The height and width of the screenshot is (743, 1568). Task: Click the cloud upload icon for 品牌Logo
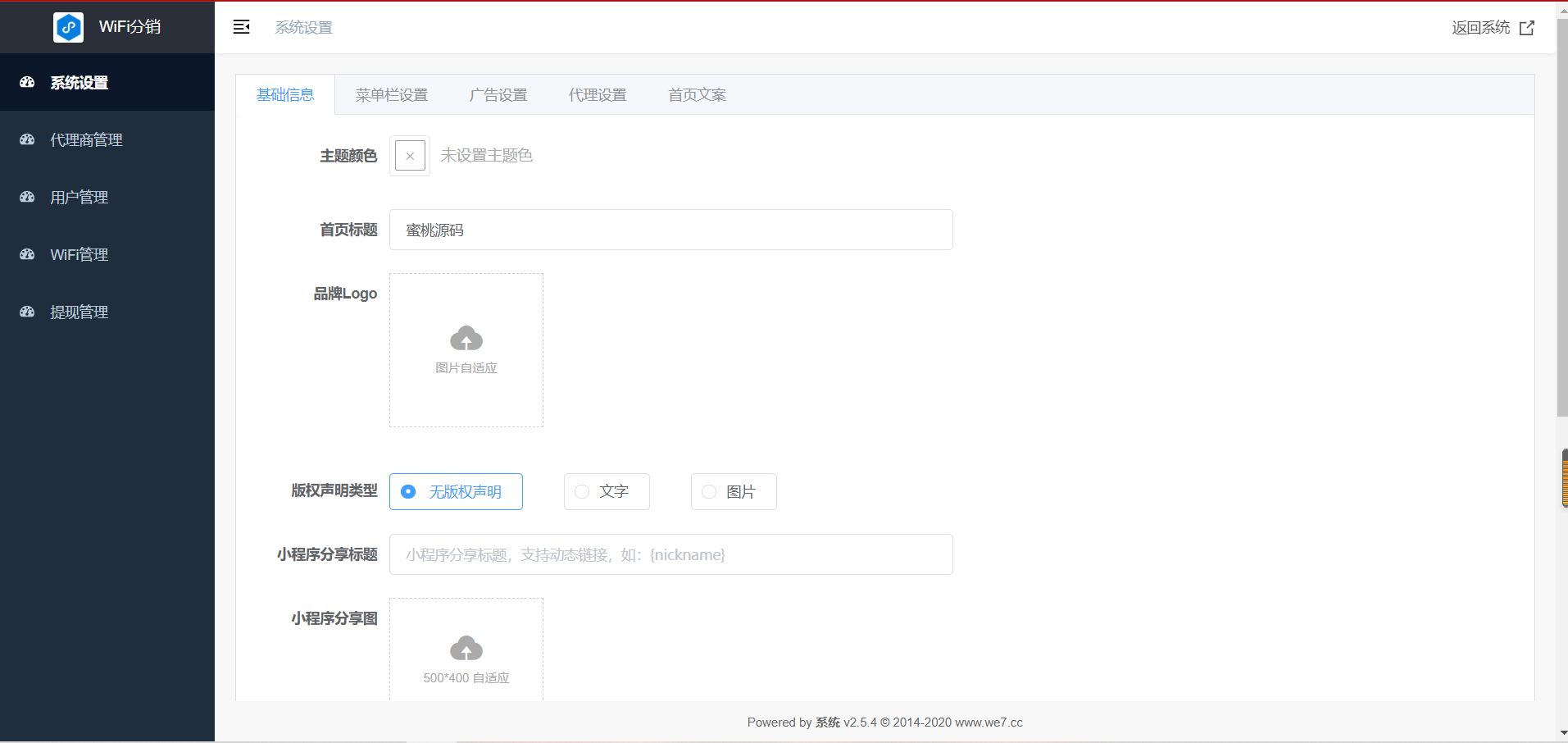tap(466, 339)
